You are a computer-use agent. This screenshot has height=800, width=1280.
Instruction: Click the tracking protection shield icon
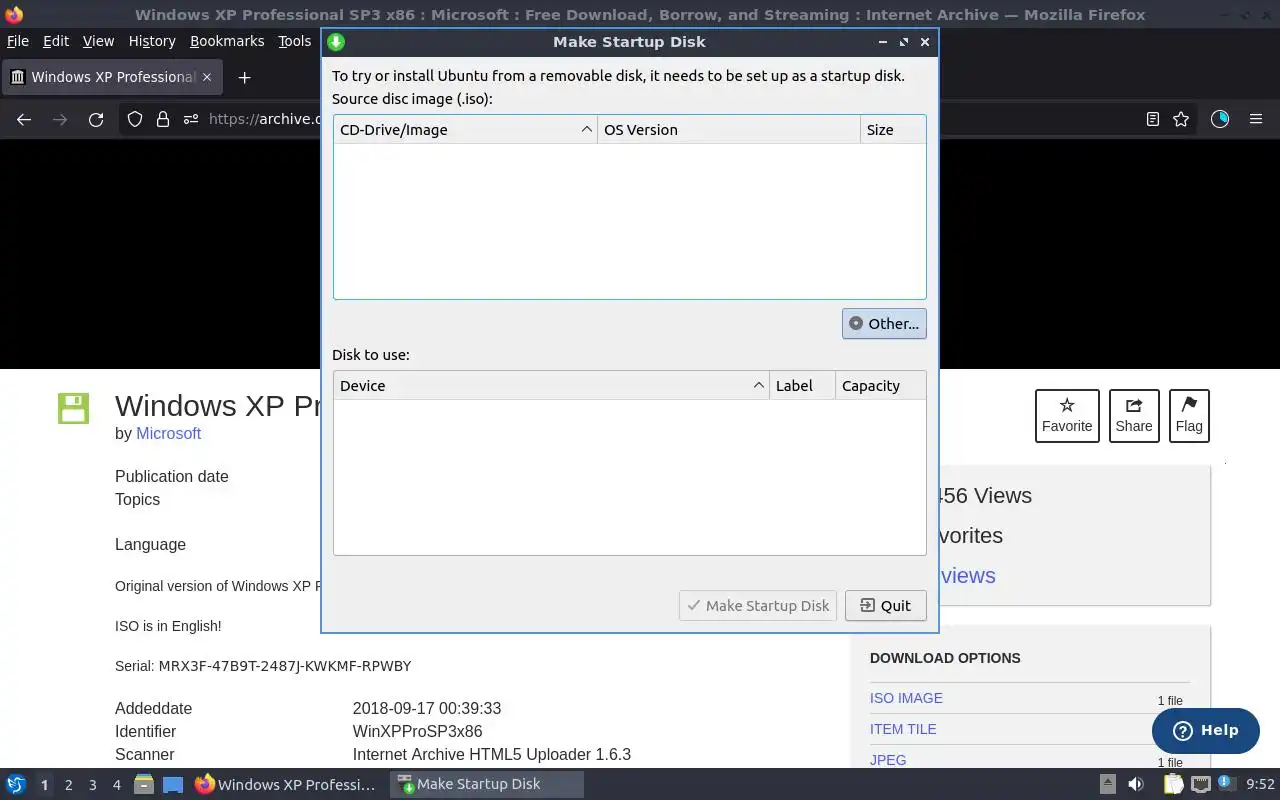pos(135,119)
